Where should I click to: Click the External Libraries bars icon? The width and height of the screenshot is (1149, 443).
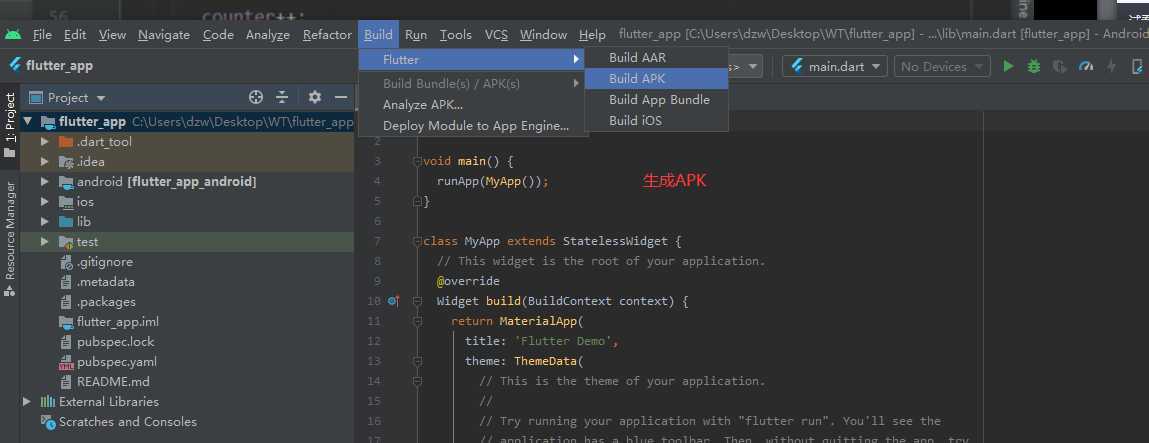48,401
